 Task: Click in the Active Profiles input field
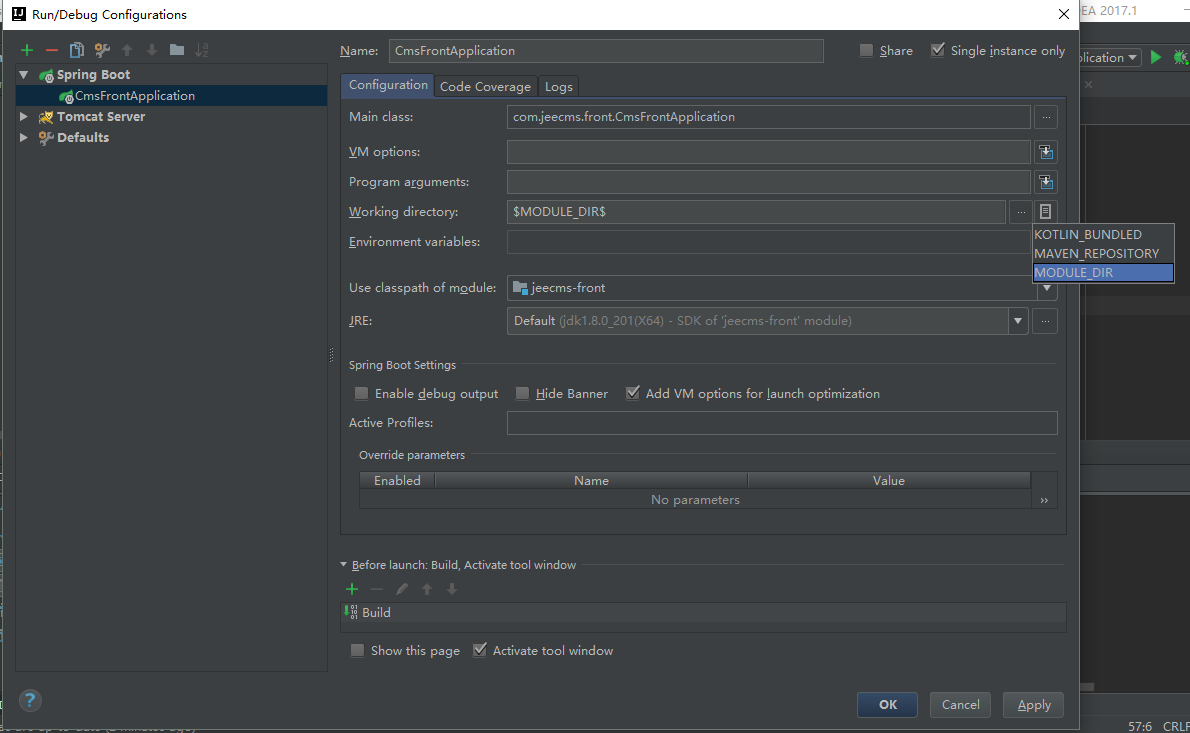pyautogui.click(x=781, y=423)
